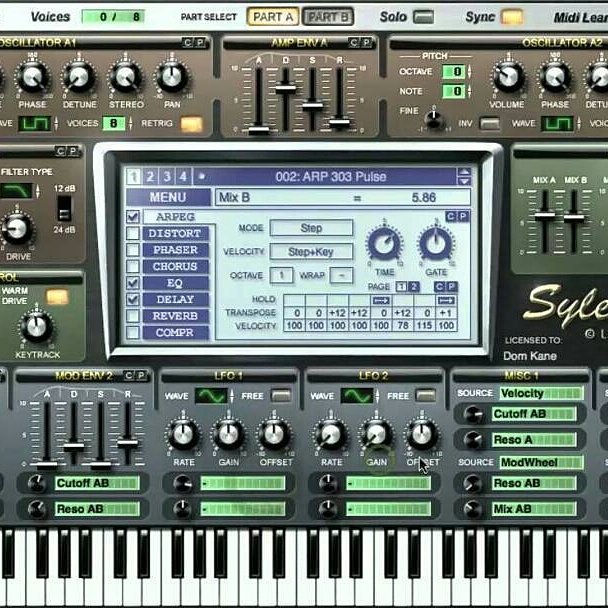Paste Mod Env 2 with P button
608x608 pixels.
click(x=141, y=375)
